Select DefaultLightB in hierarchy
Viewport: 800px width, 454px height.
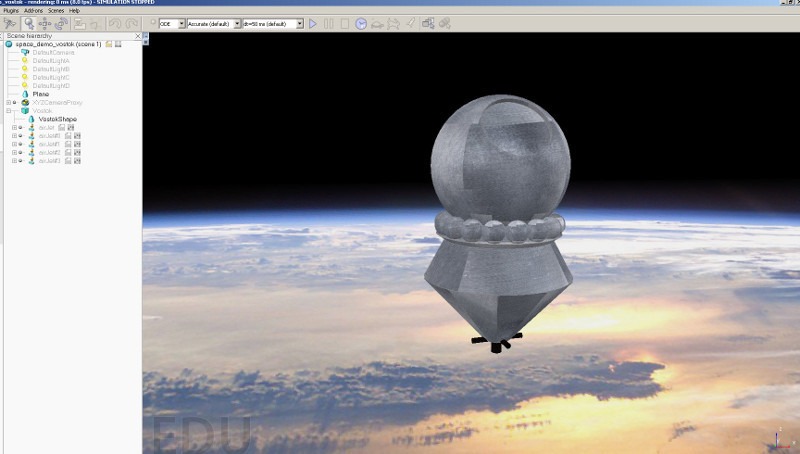point(51,69)
